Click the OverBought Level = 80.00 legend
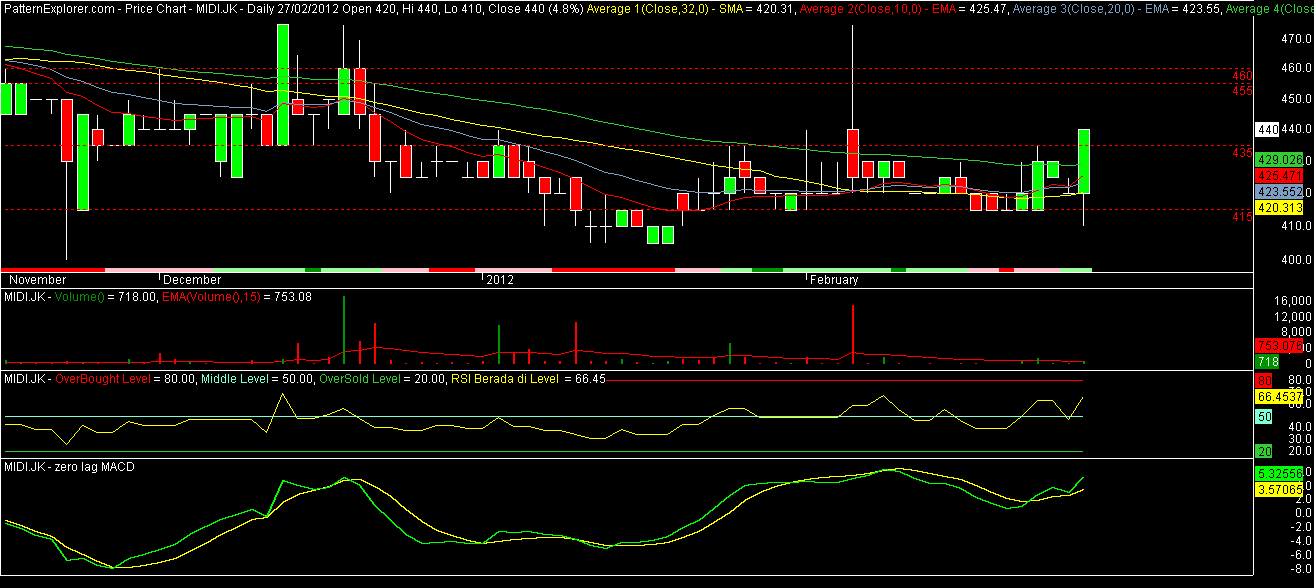This screenshot has height=588, width=1314. click(126, 379)
